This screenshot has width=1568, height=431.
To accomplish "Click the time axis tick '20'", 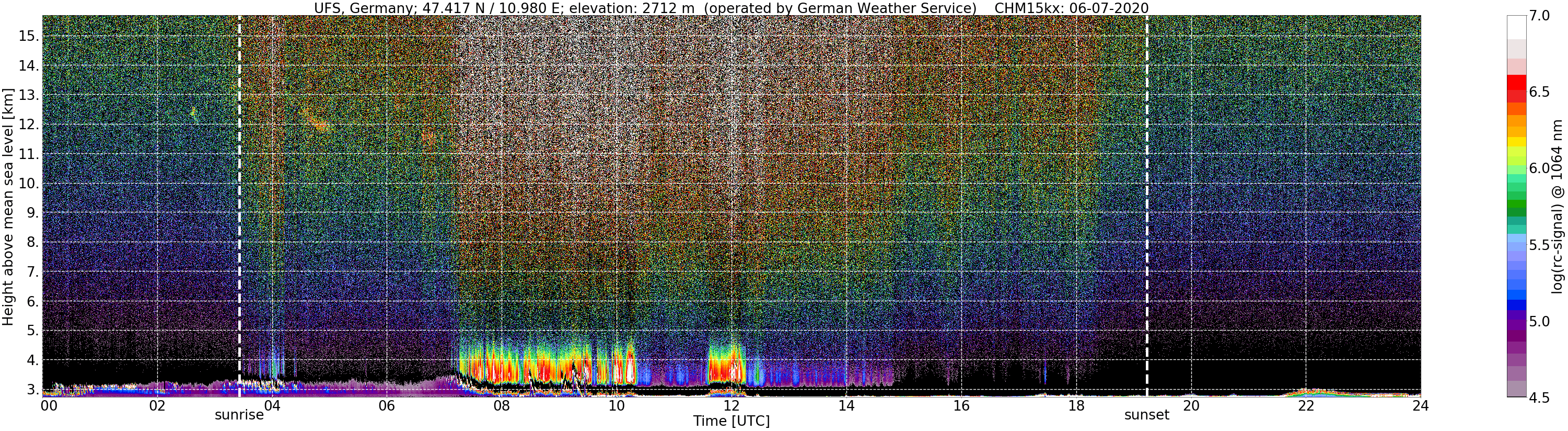I will pos(1191,405).
